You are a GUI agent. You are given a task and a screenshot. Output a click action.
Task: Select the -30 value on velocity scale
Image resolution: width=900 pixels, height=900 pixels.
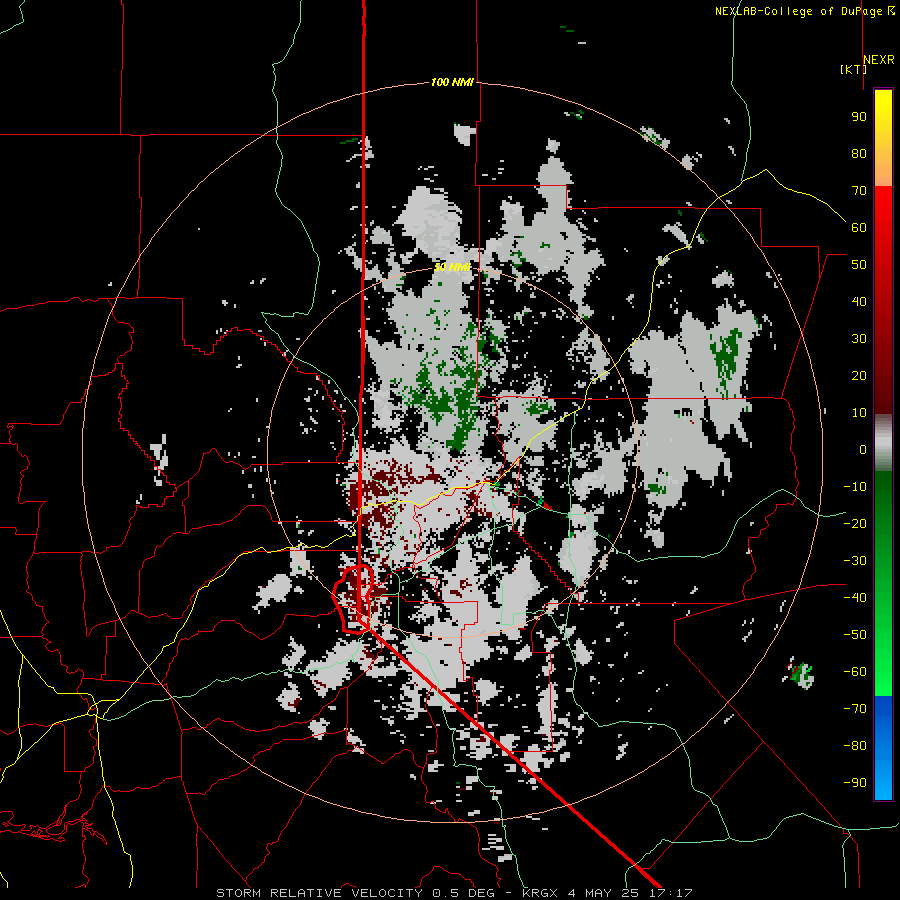[855, 561]
